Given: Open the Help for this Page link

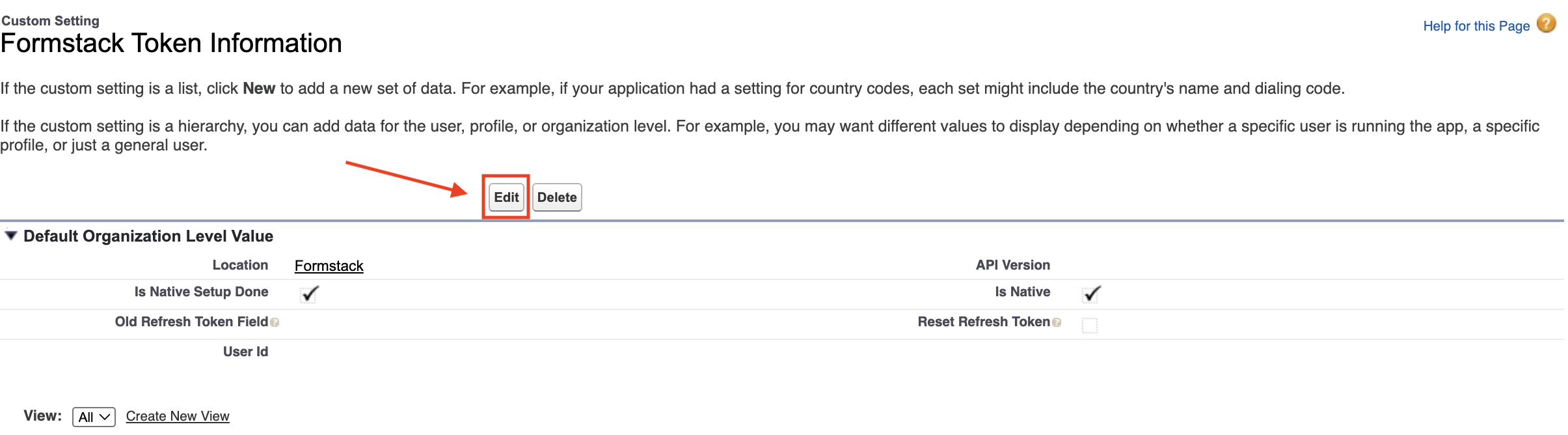Looking at the screenshot, I should point(1476,26).
